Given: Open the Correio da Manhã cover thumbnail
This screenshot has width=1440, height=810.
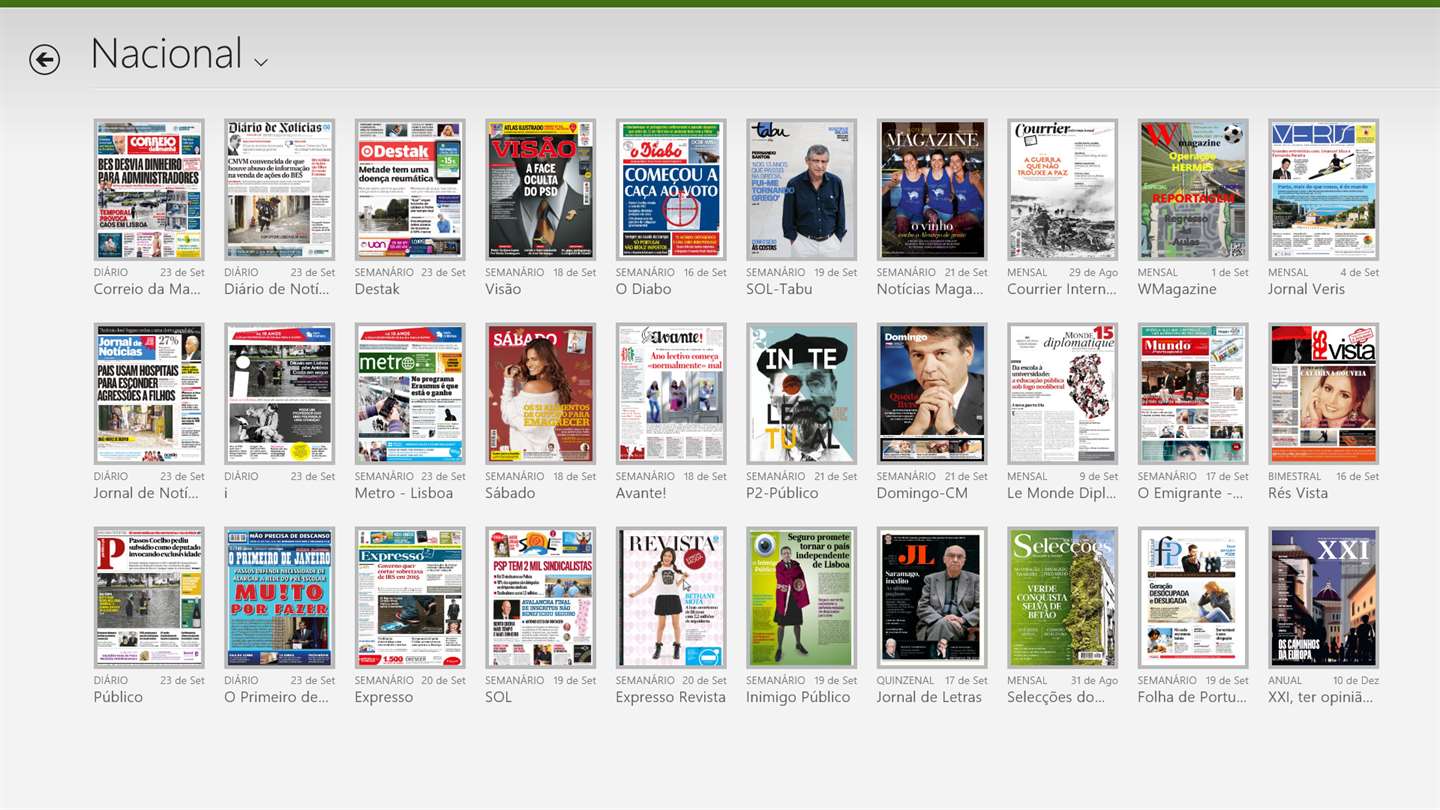Looking at the screenshot, I should coord(149,190).
